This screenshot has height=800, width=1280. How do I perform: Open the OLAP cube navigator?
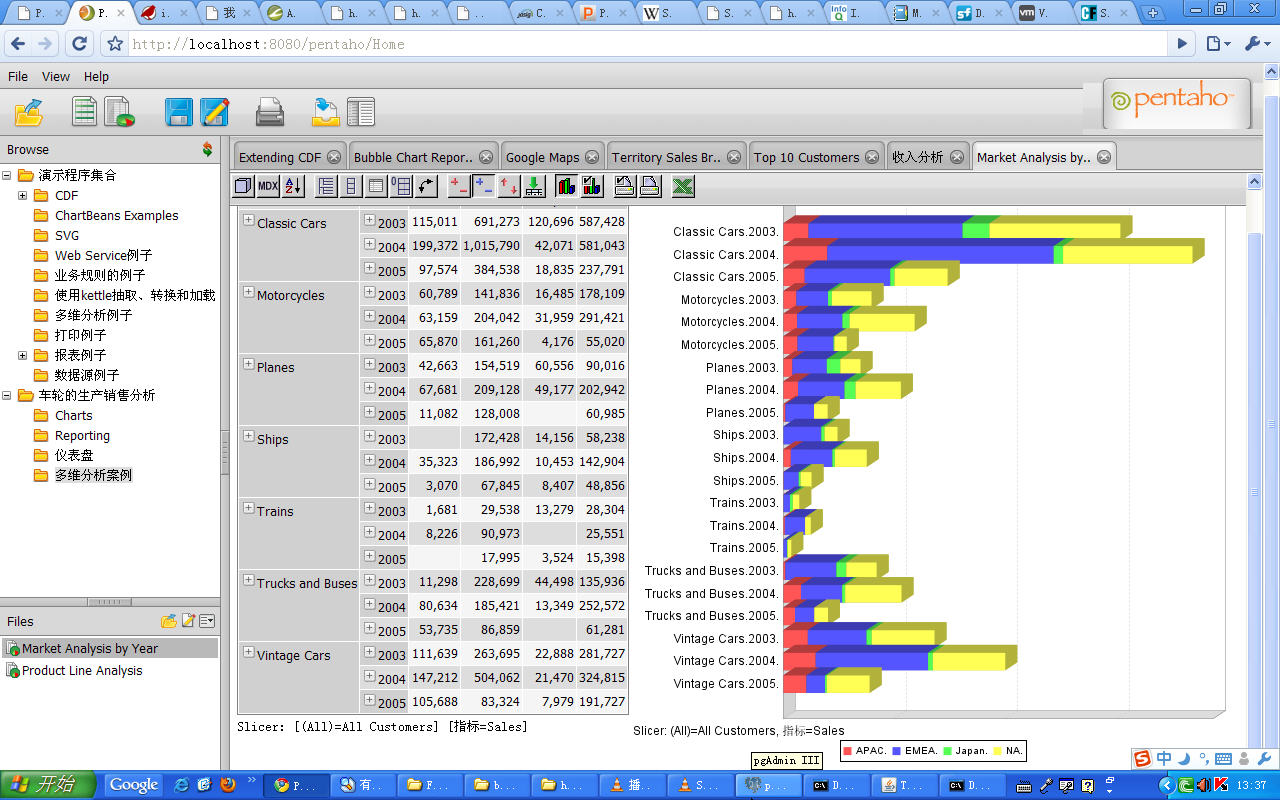pos(243,186)
